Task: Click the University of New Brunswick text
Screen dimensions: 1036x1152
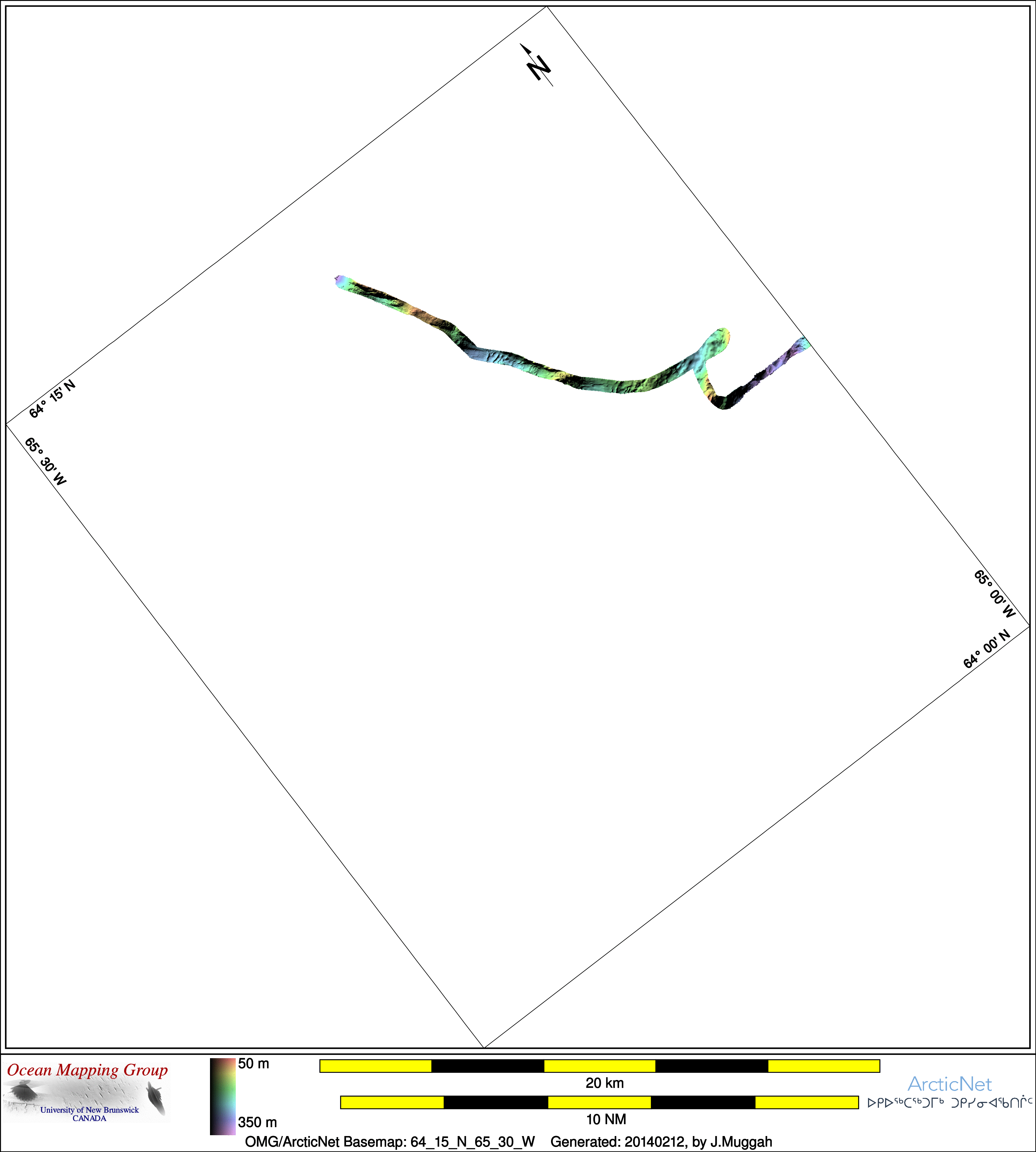Action: [x=89, y=1110]
